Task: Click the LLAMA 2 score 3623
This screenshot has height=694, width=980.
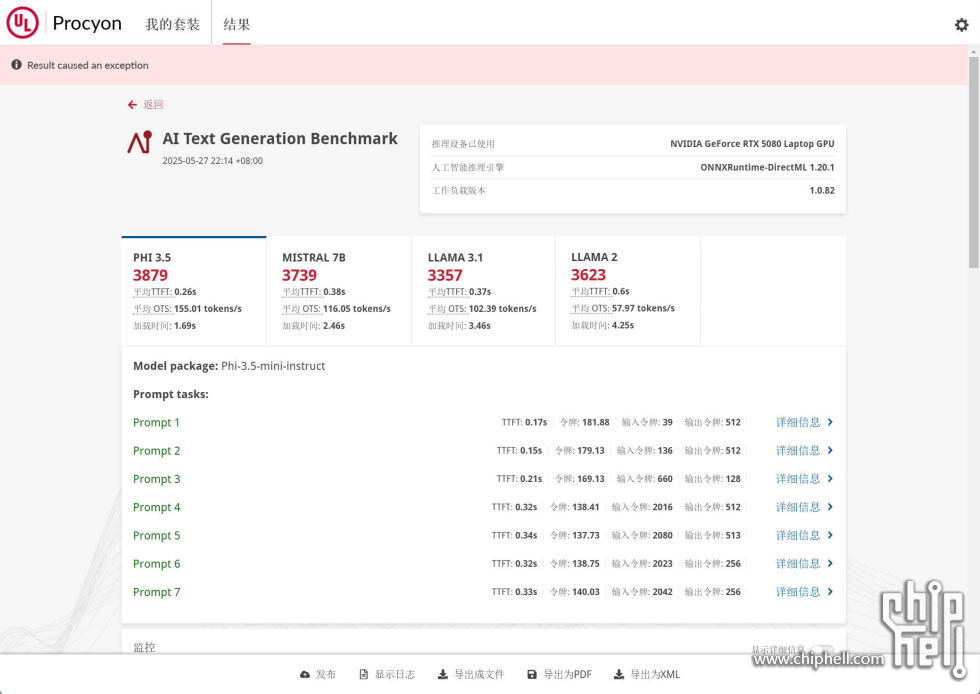Action: pyautogui.click(x=589, y=274)
